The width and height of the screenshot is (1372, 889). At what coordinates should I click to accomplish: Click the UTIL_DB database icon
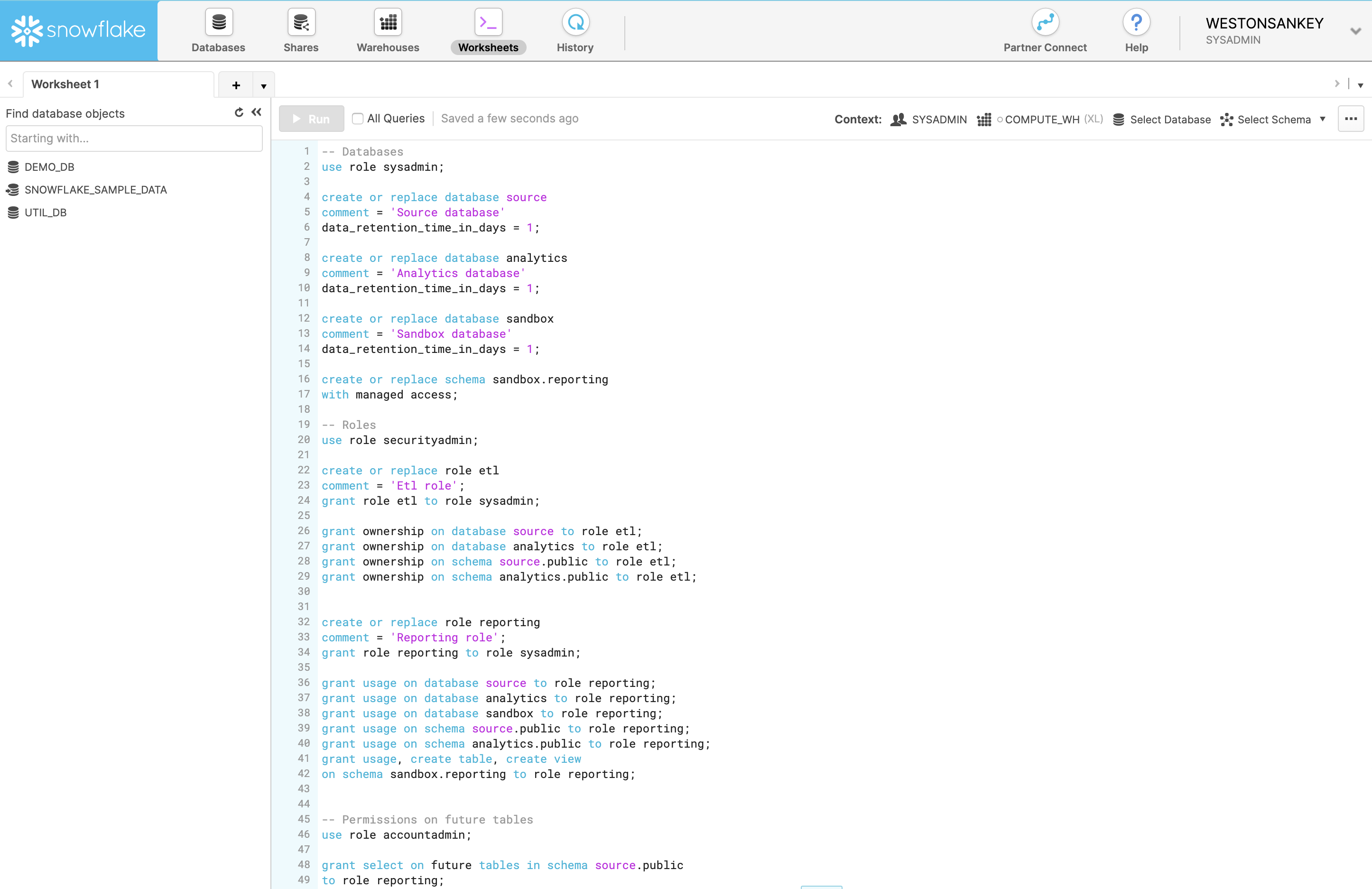(13, 213)
